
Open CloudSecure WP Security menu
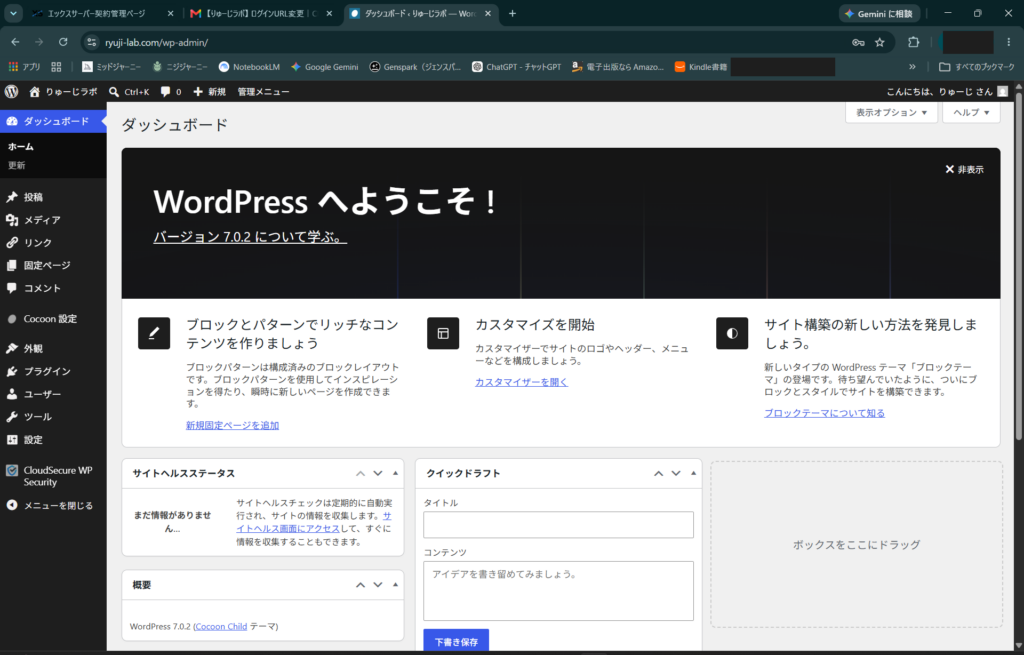pos(53,476)
